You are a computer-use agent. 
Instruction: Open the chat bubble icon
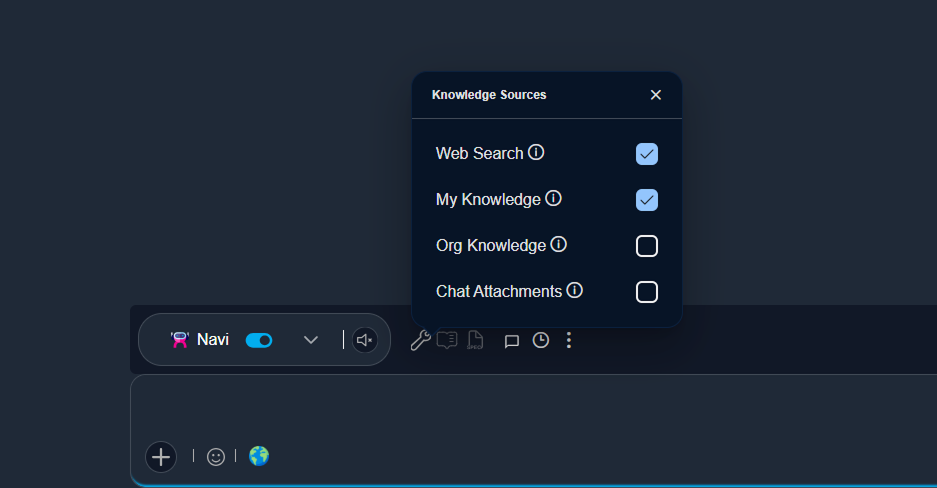coord(511,341)
